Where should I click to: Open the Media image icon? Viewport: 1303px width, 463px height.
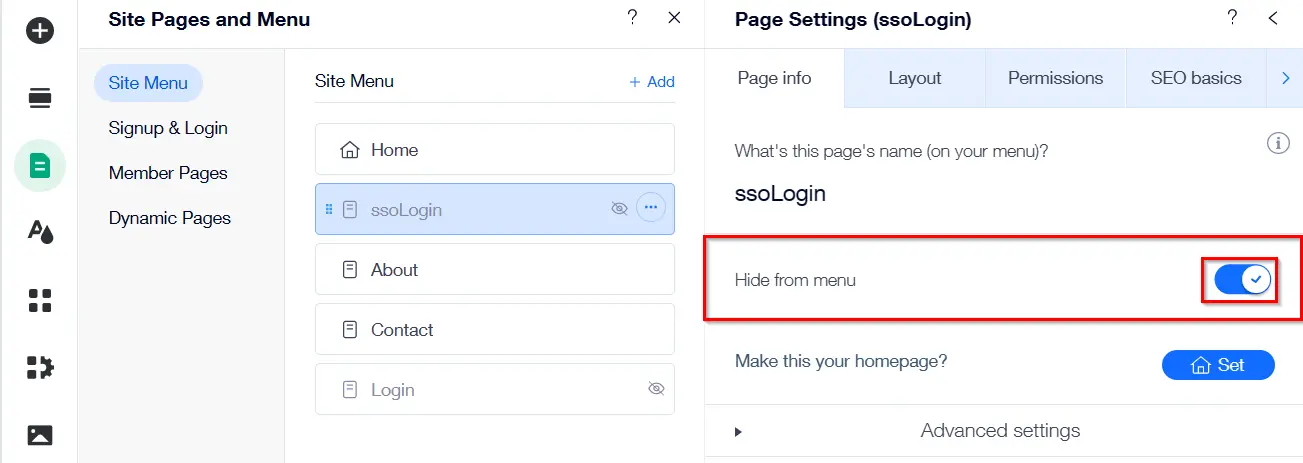click(x=40, y=435)
